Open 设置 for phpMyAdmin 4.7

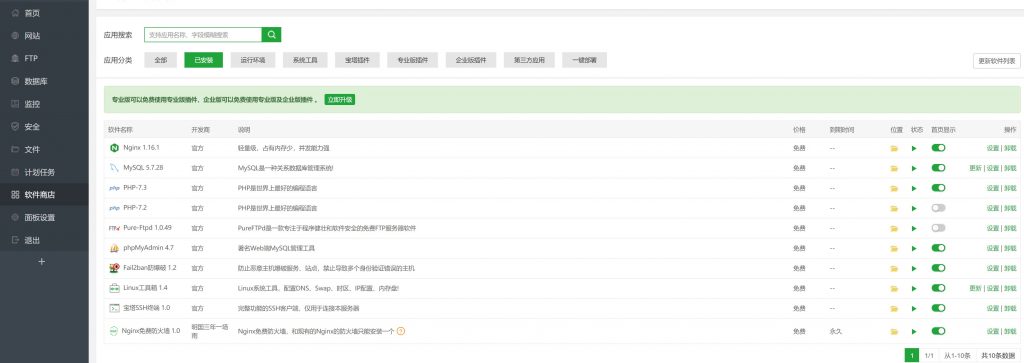[x=993, y=248]
